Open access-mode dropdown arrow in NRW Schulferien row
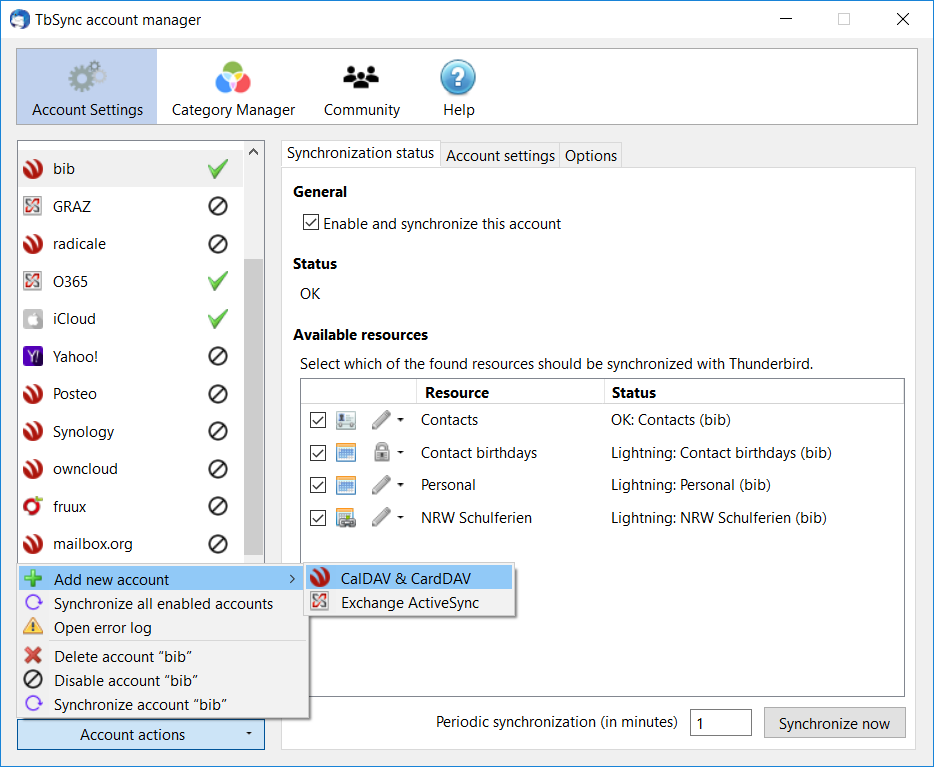934x767 pixels. tap(401, 517)
